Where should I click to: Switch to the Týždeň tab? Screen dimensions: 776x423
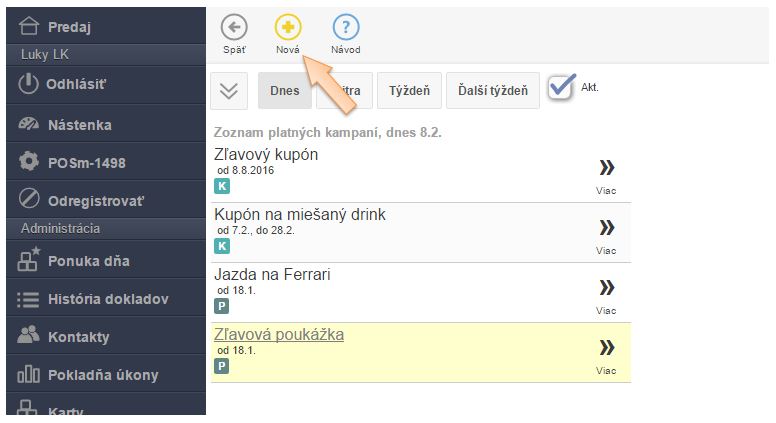coord(409,90)
